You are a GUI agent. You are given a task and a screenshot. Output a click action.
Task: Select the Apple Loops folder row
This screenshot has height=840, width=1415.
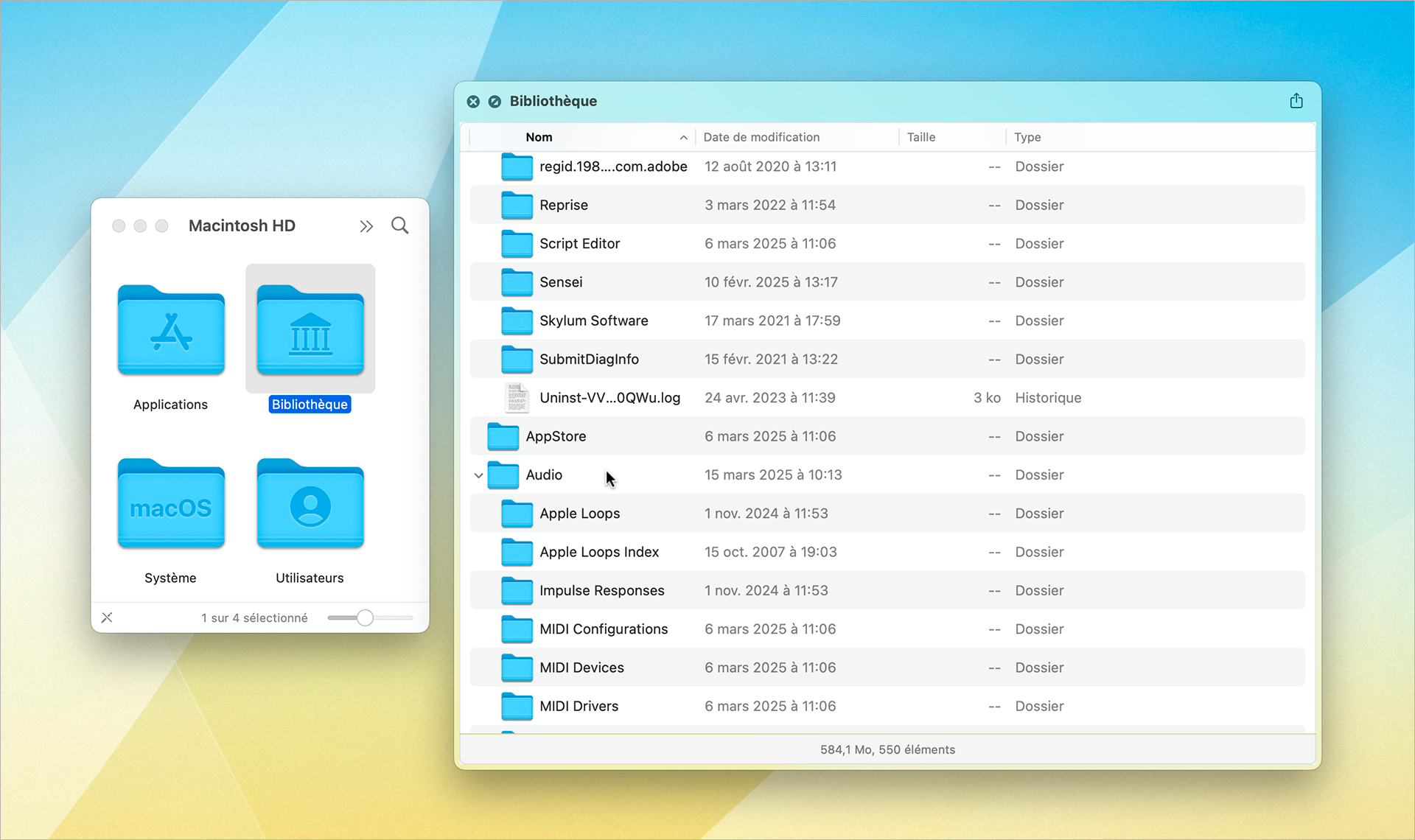pyautogui.click(x=579, y=514)
